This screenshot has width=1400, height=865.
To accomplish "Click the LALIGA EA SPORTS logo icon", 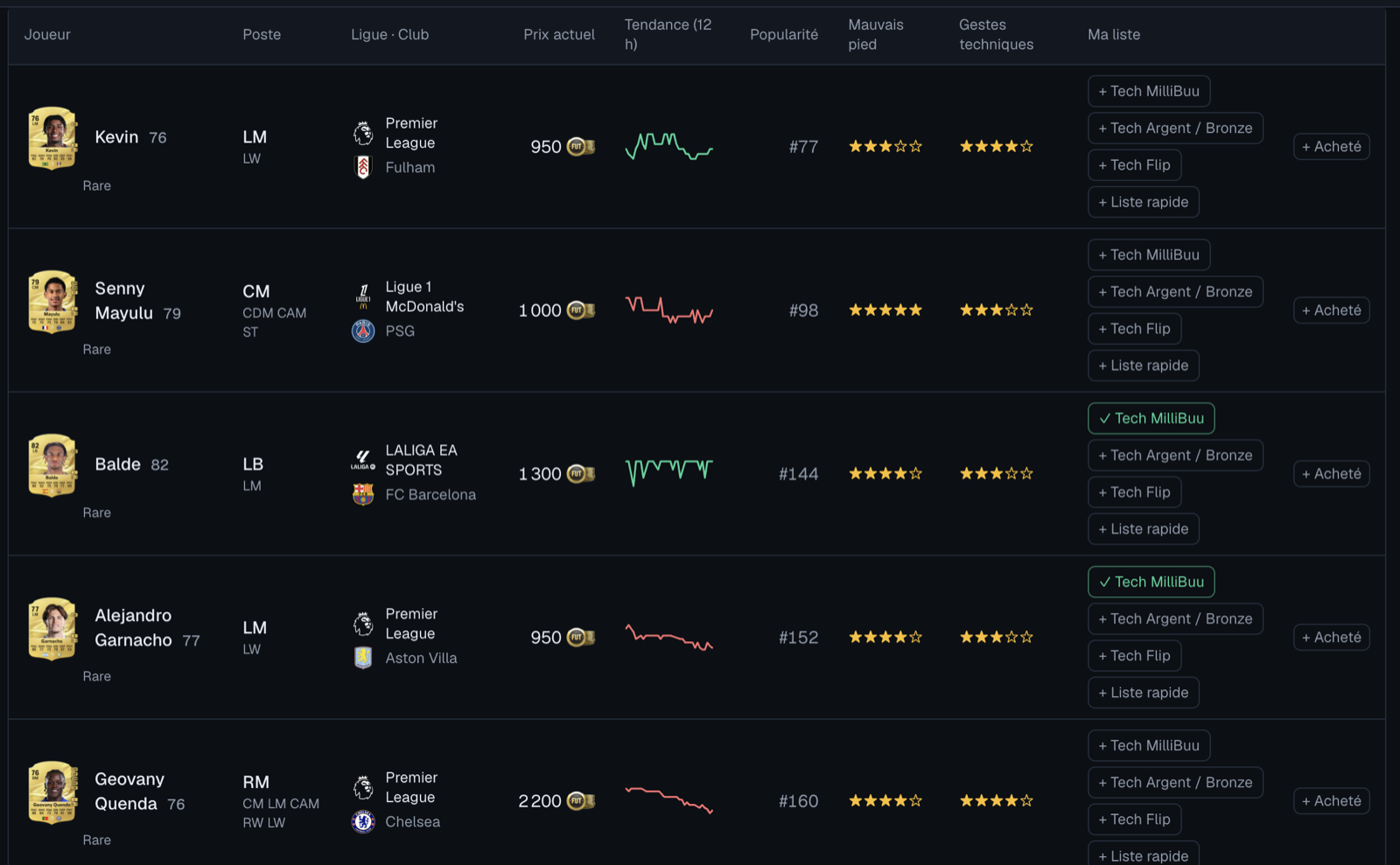I will tap(363, 460).
